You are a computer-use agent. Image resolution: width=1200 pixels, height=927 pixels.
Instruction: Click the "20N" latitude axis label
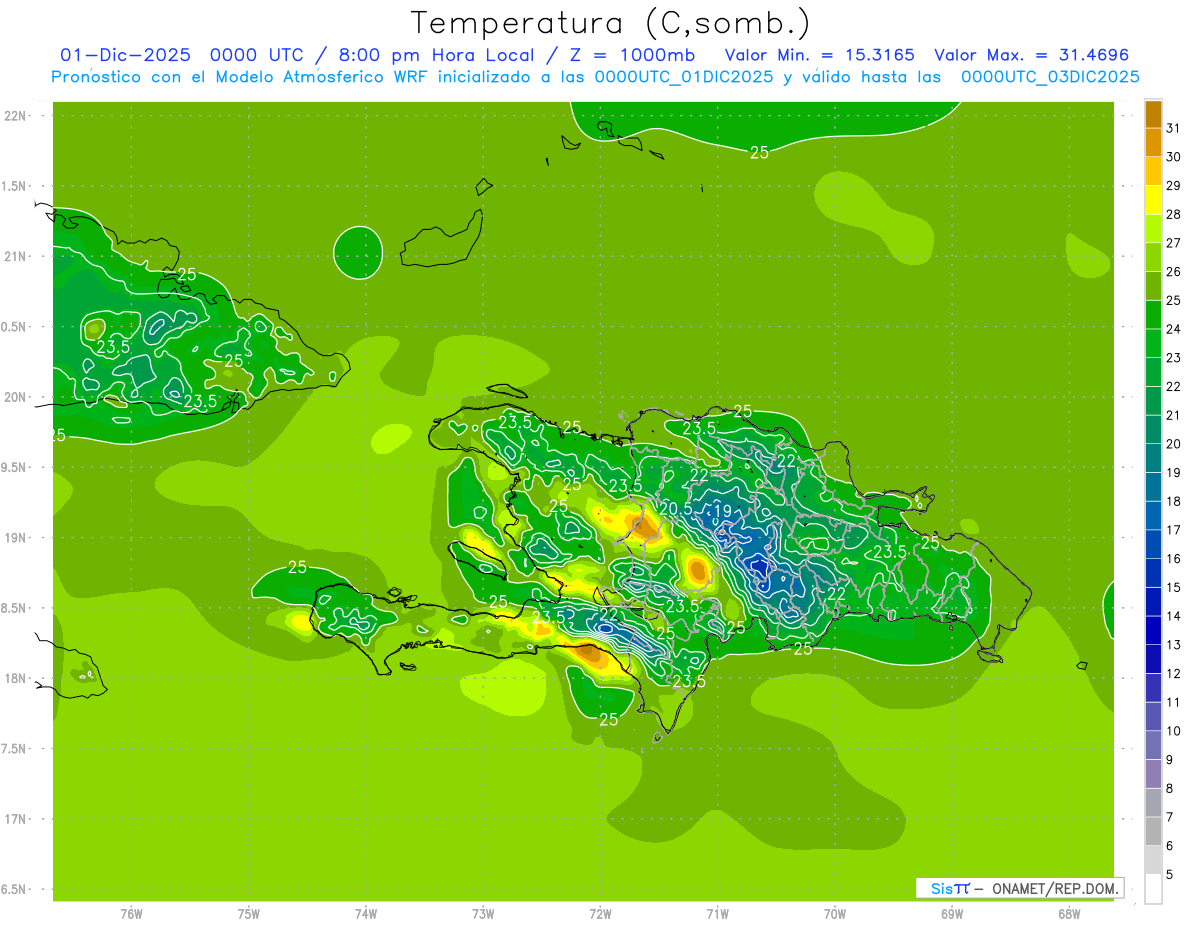coord(17,397)
